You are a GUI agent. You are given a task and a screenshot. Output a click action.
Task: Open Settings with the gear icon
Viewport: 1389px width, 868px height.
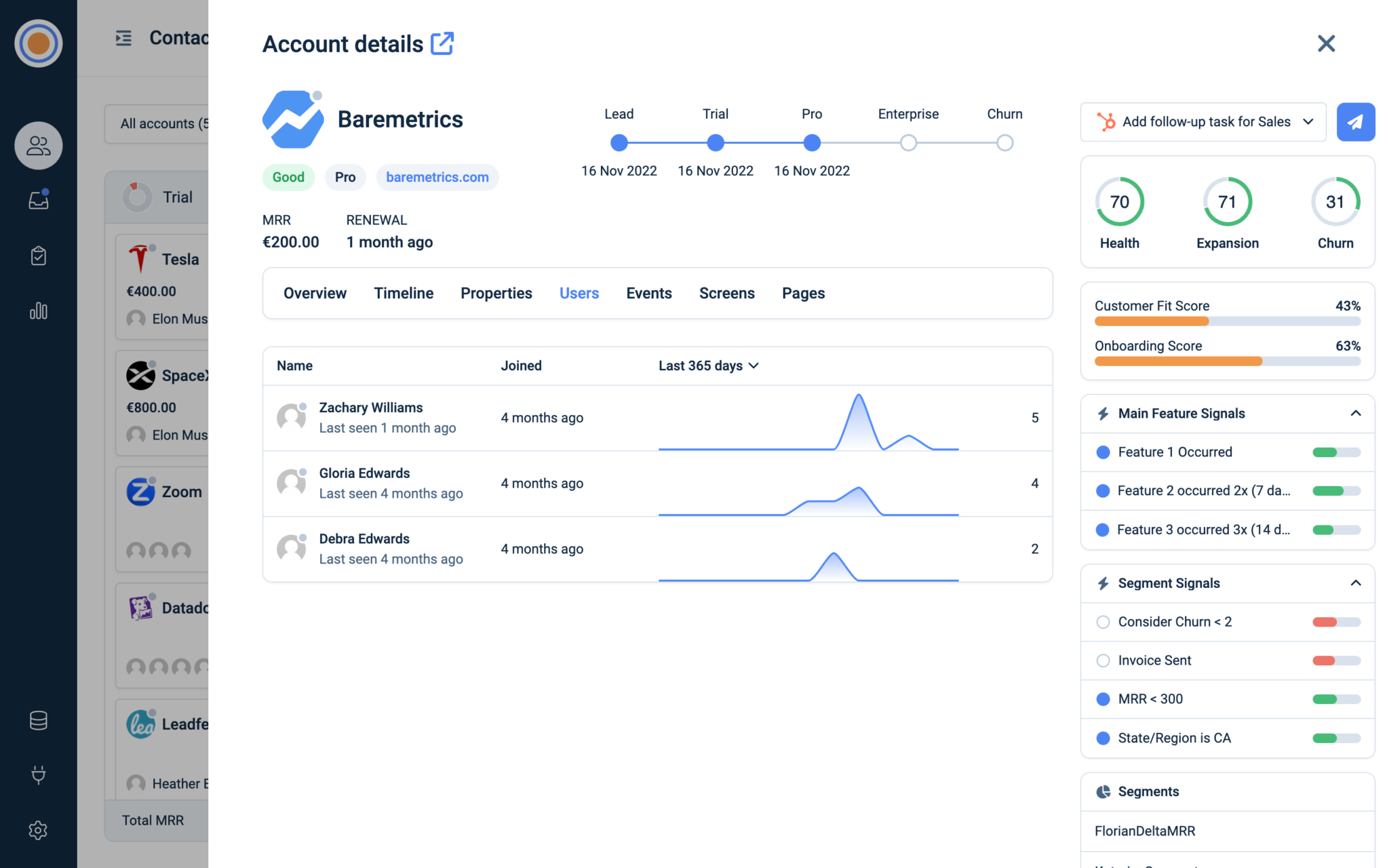point(38,830)
